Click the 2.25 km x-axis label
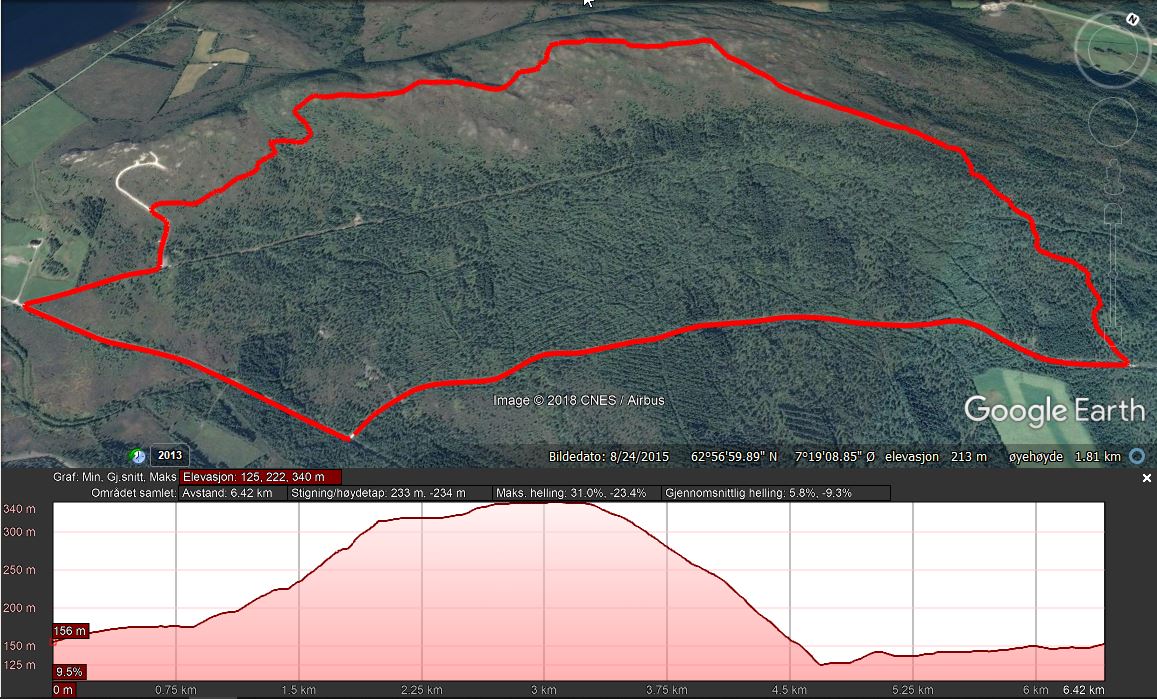 (421, 690)
